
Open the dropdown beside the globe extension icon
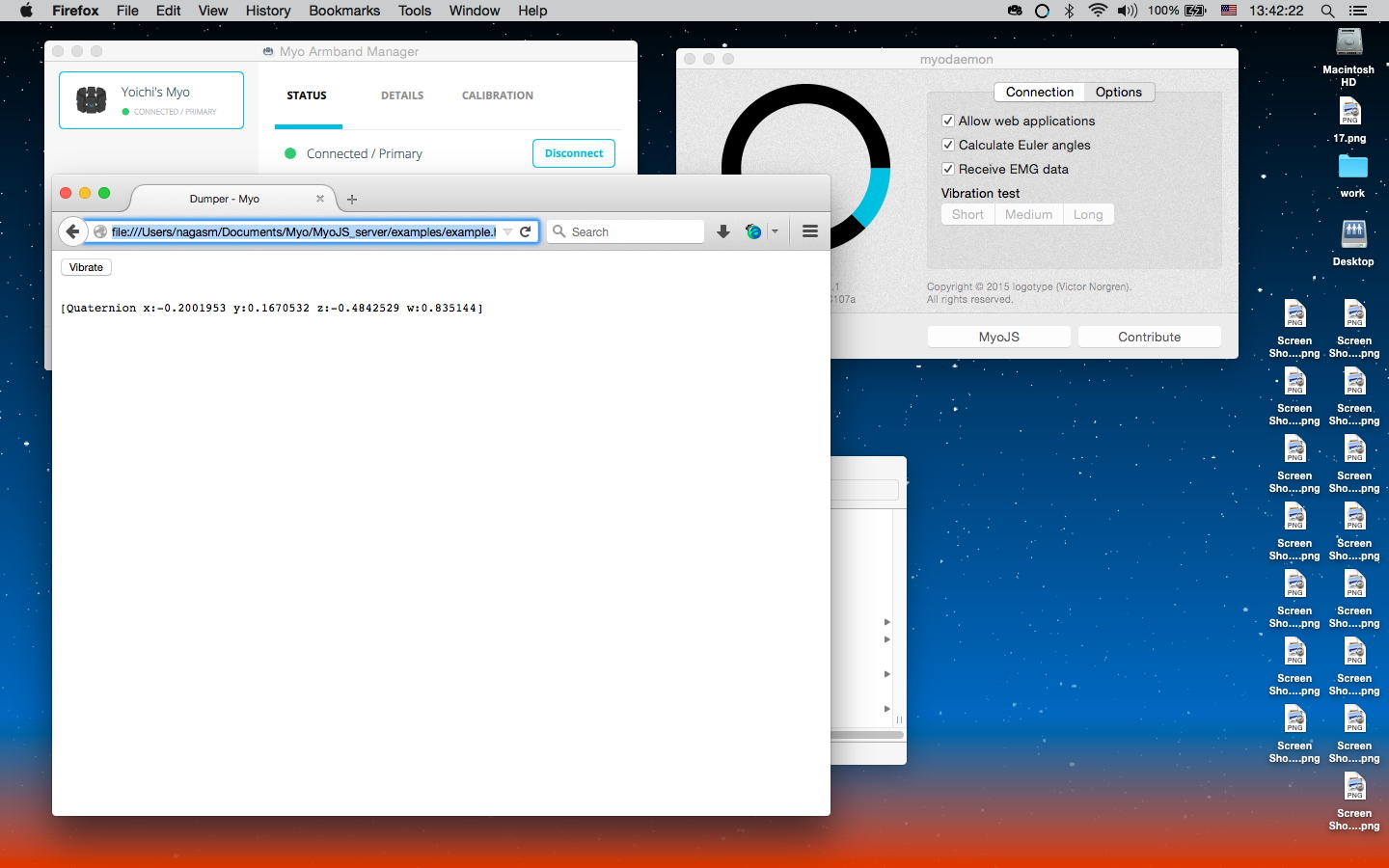tap(775, 231)
